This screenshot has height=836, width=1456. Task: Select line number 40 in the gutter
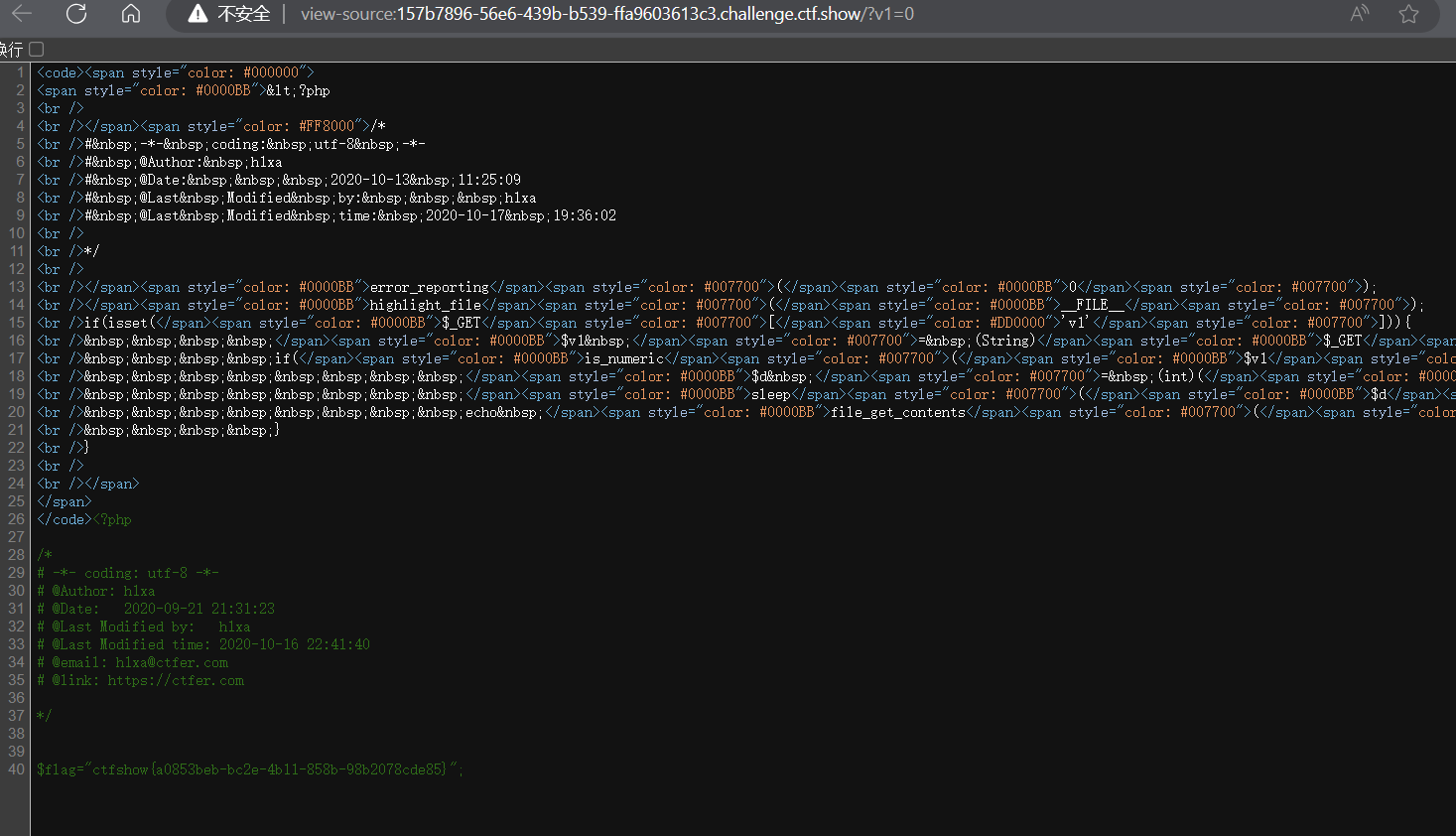16,769
